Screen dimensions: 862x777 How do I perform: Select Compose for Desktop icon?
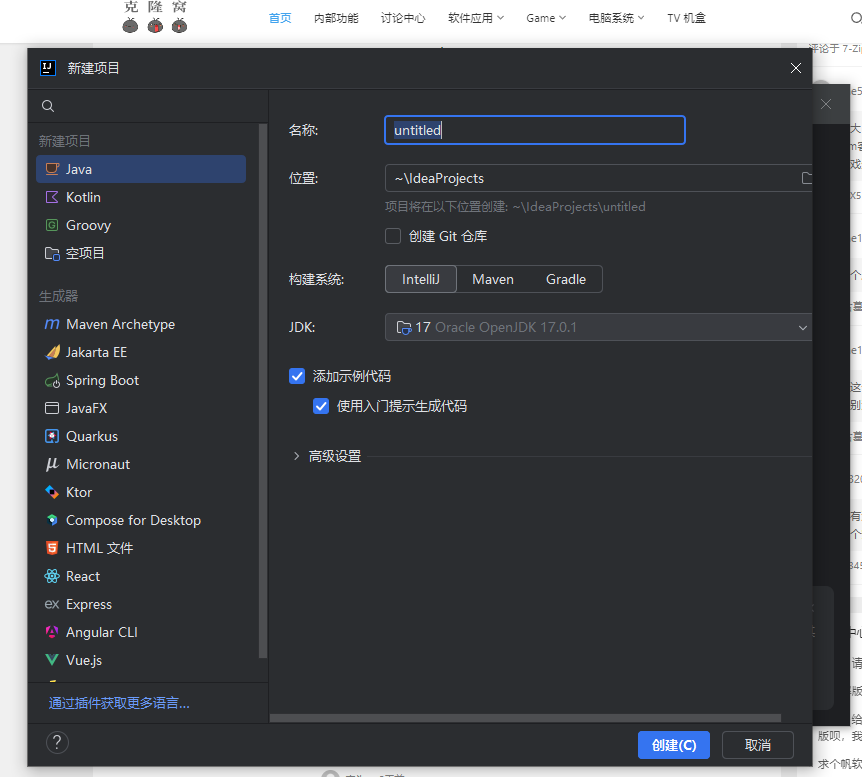[x=52, y=520]
